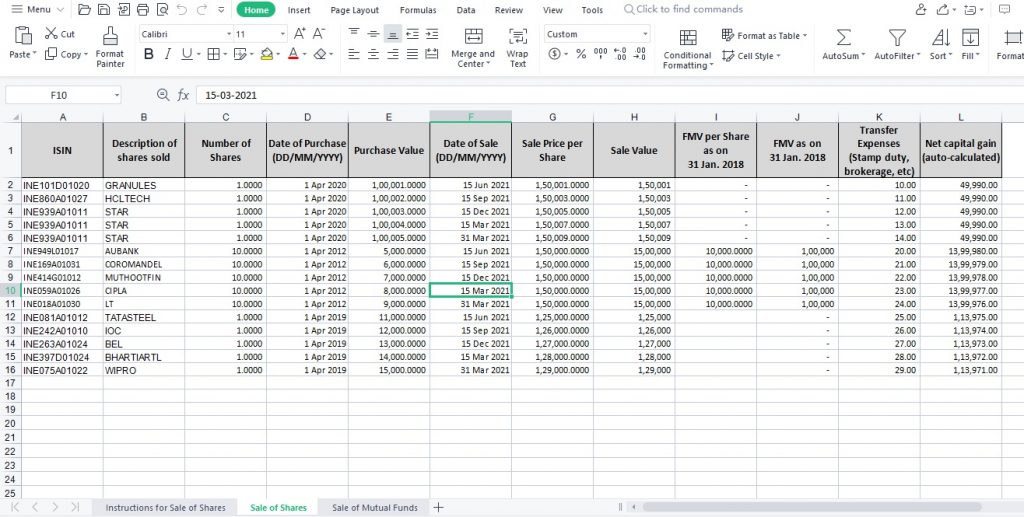1024x517 pixels.
Task: Justify the cell text
Action: pyautogui.click(x=412, y=54)
